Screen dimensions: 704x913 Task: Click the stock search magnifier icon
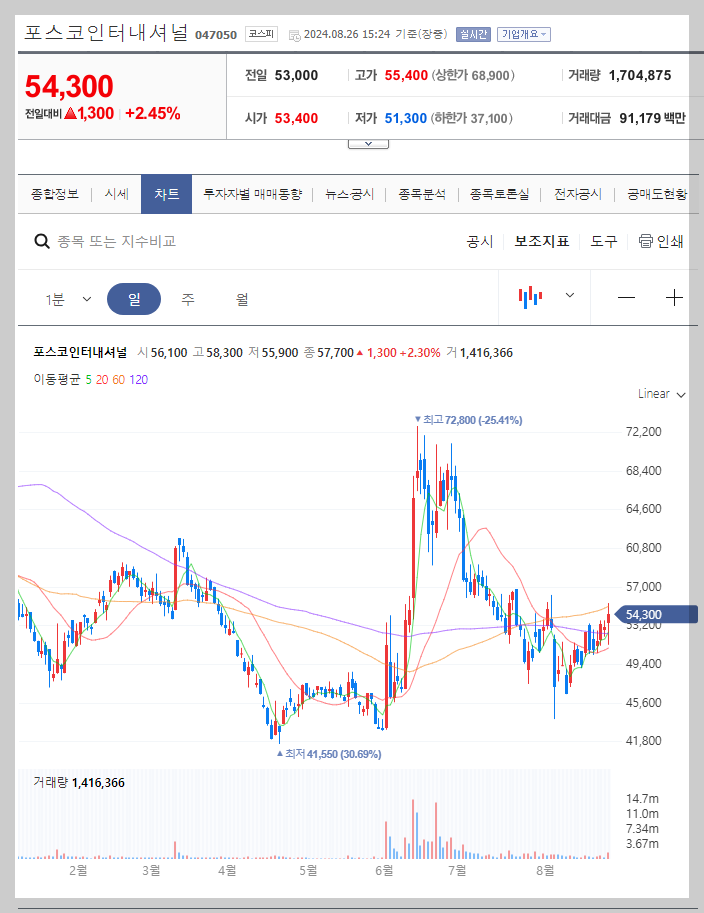[x=42, y=241]
